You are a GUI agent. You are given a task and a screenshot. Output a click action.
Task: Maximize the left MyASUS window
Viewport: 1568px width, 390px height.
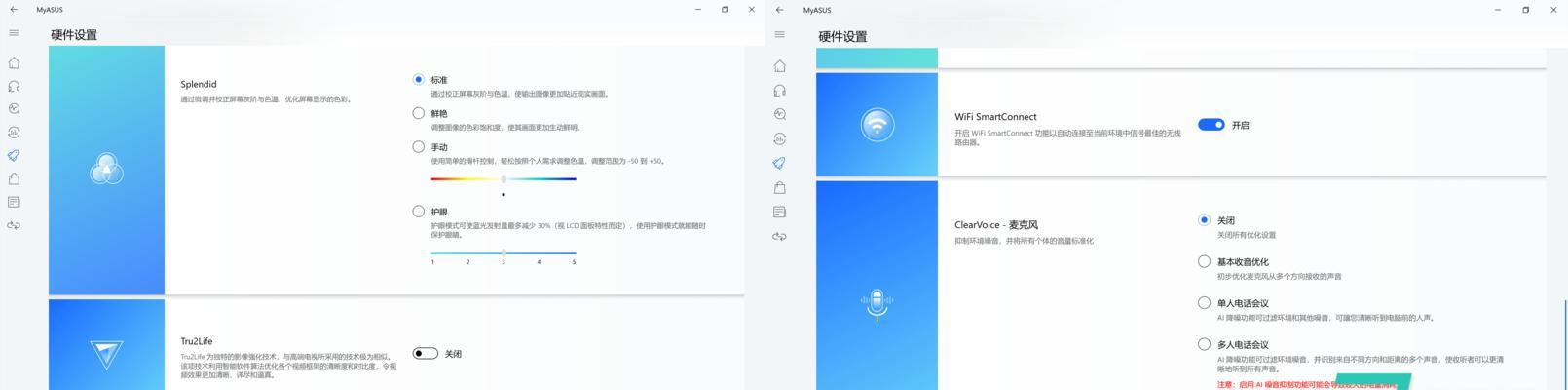tap(725, 10)
